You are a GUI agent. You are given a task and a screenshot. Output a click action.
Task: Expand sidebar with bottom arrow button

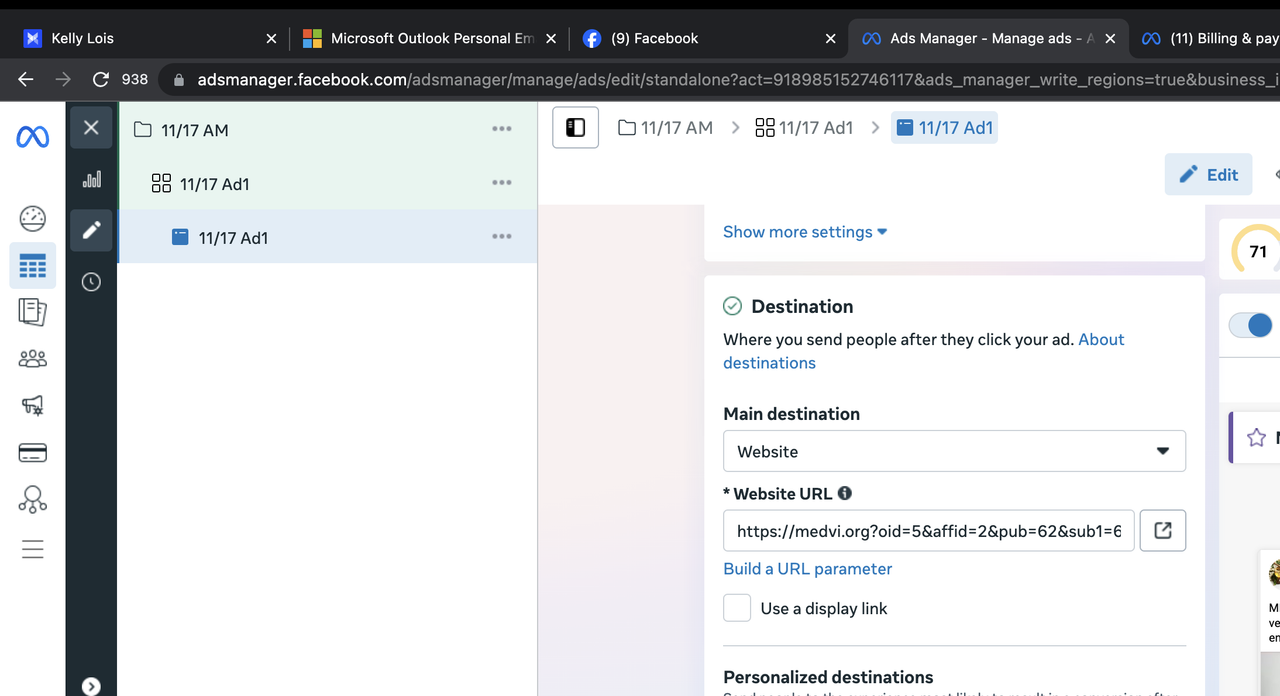point(91,686)
